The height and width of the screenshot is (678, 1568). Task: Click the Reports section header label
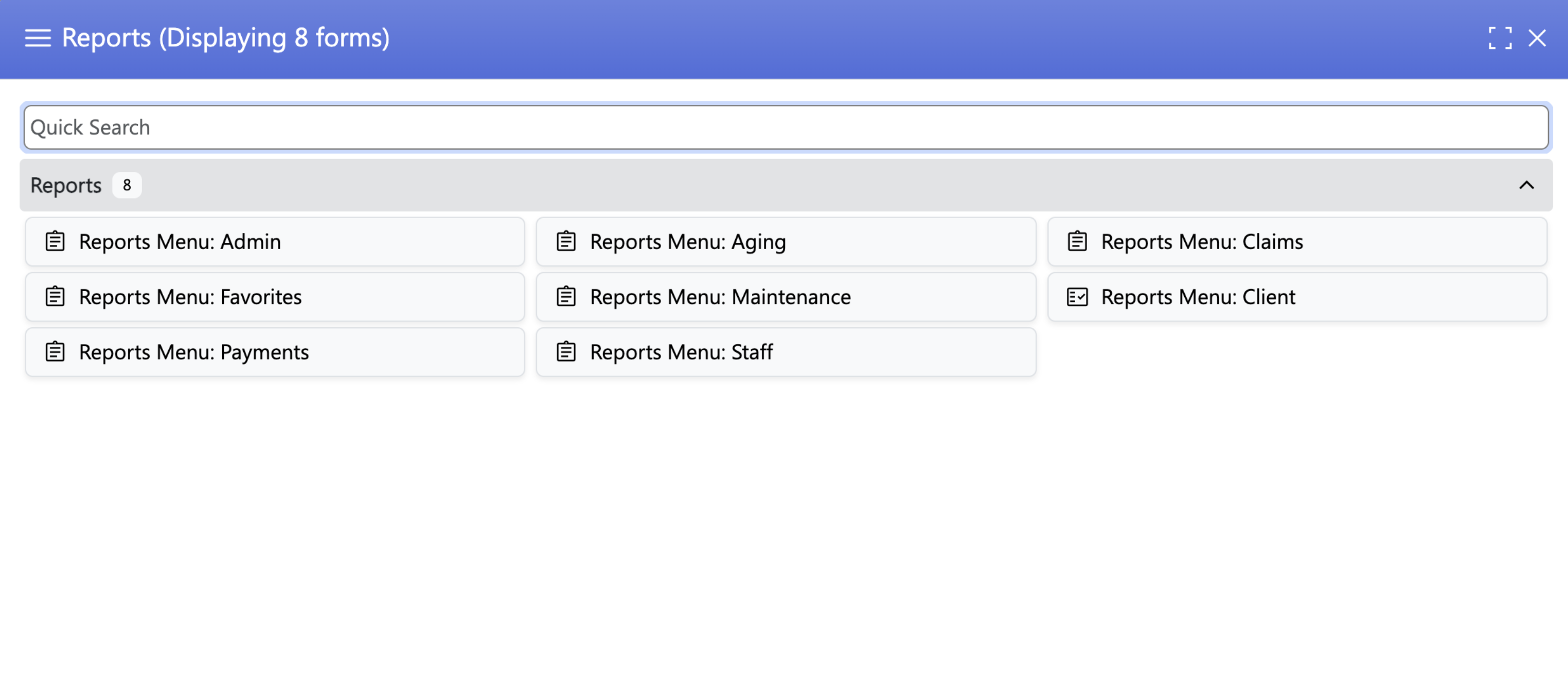(66, 186)
